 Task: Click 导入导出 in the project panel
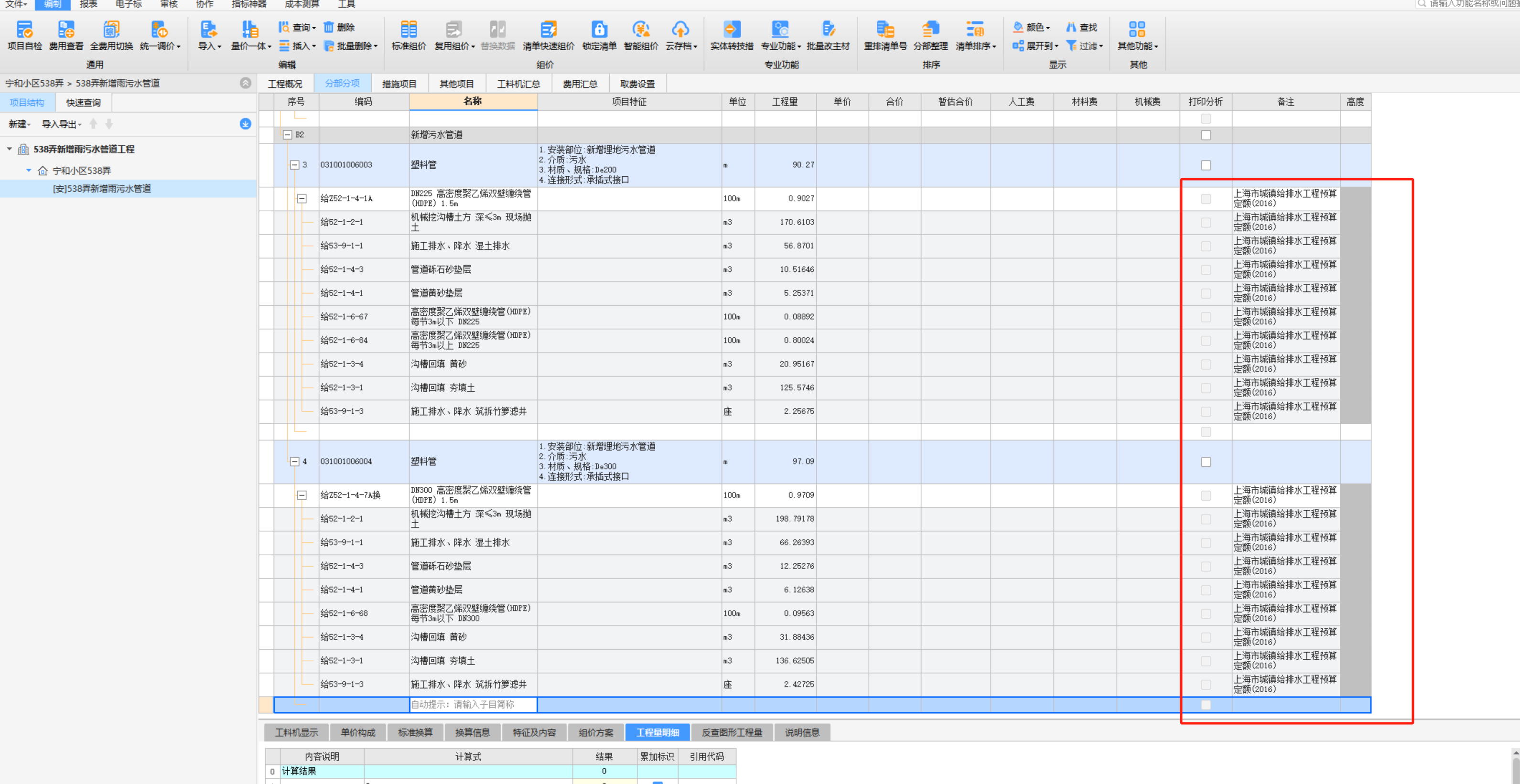pyautogui.click(x=61, y=124)
